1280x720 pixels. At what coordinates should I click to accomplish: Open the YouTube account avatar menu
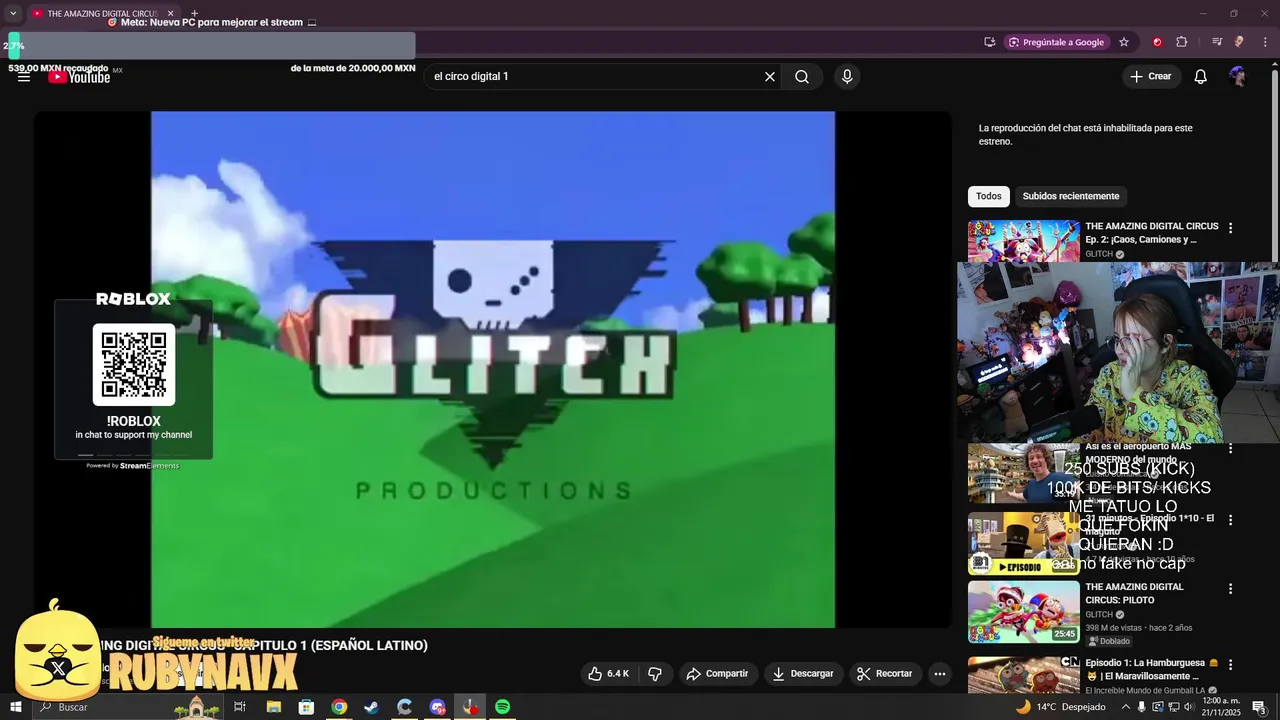click(x=1238, y=77)
